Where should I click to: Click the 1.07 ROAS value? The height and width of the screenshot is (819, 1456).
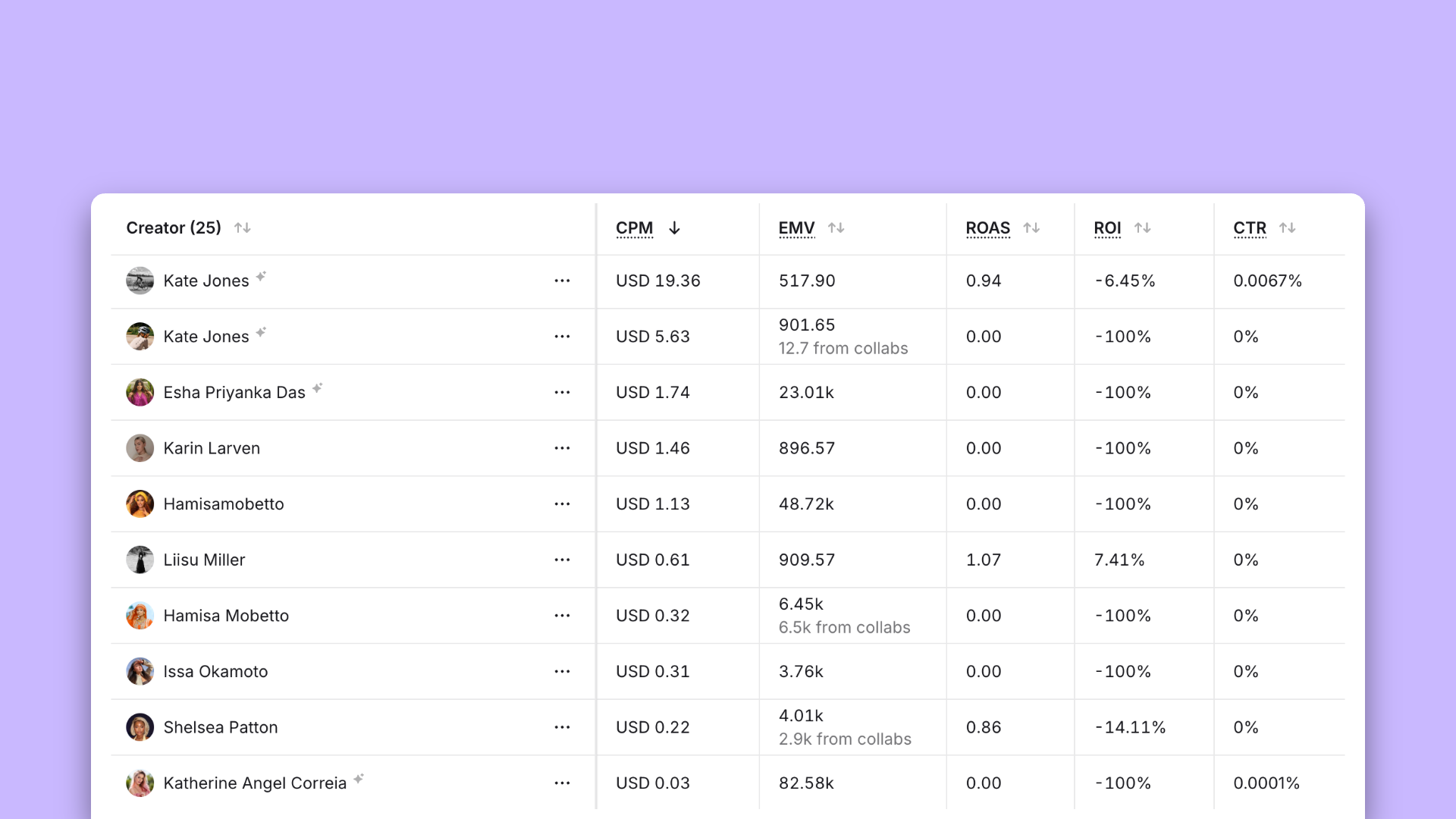coord(984,560)
